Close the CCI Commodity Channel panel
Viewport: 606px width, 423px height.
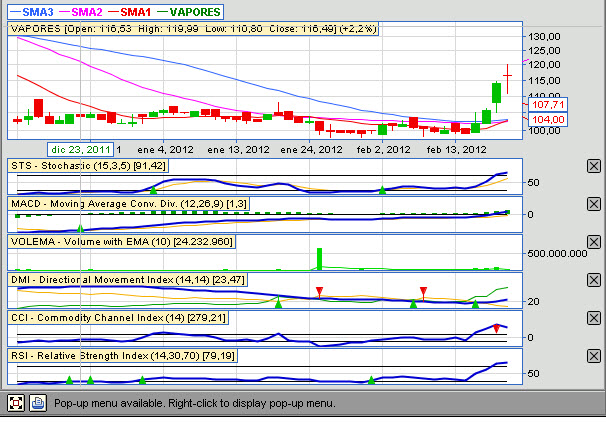point(593,318)
